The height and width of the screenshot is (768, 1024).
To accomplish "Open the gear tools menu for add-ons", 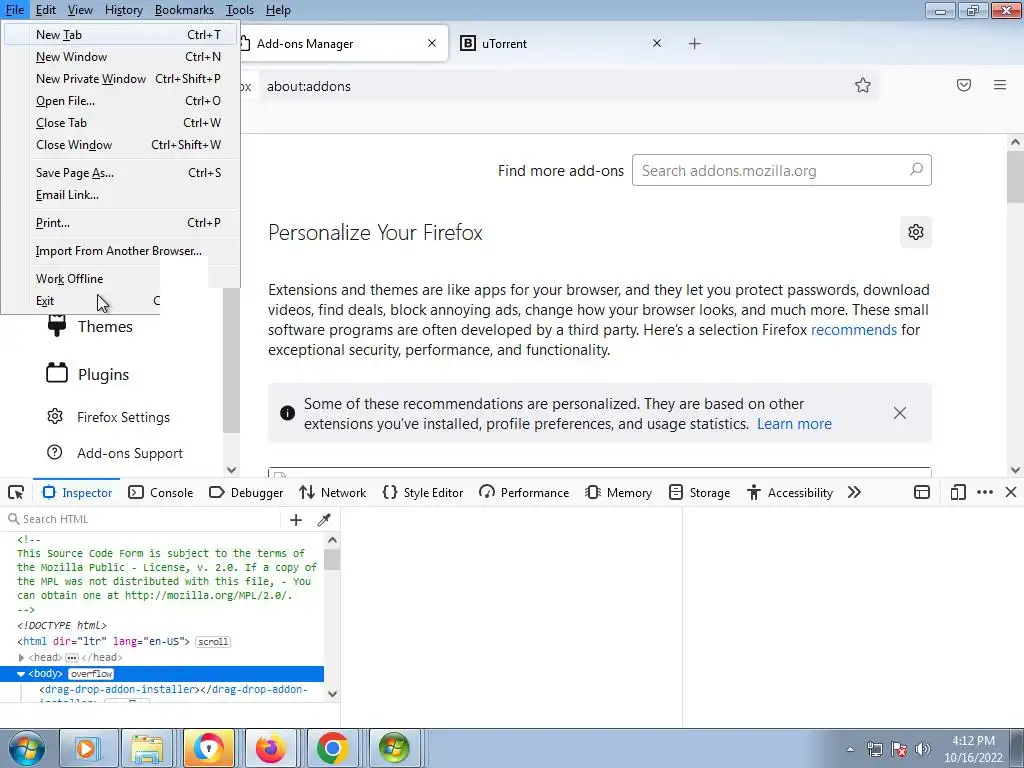I will (x=916, y=232).
